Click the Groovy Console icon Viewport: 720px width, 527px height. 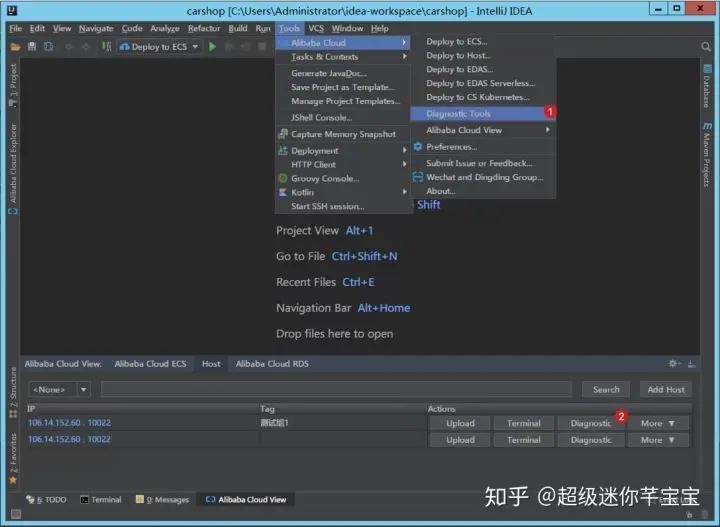point(283,179)
